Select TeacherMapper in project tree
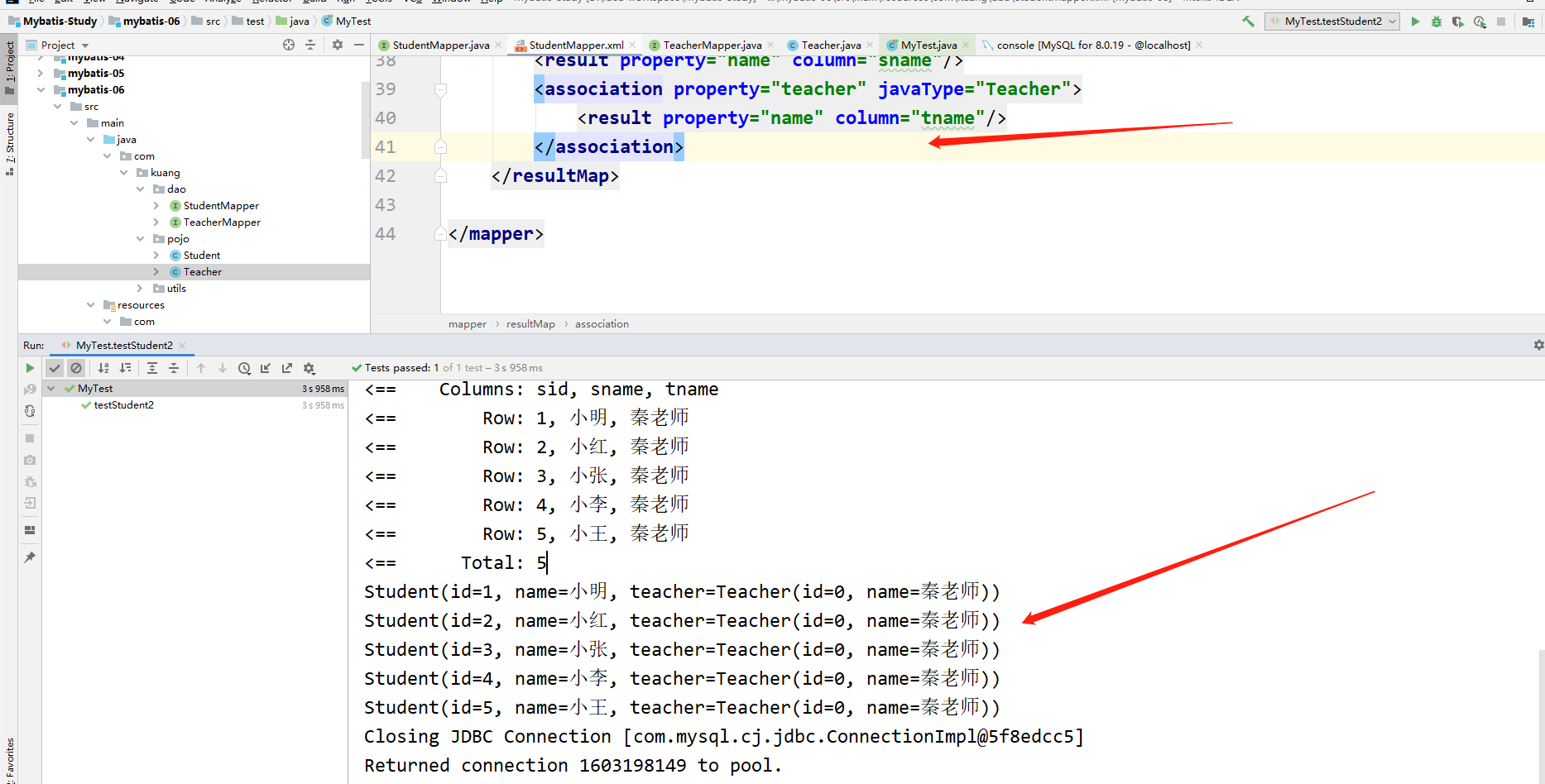This screenshot has height=784, width=1545. tap(221, 222)
